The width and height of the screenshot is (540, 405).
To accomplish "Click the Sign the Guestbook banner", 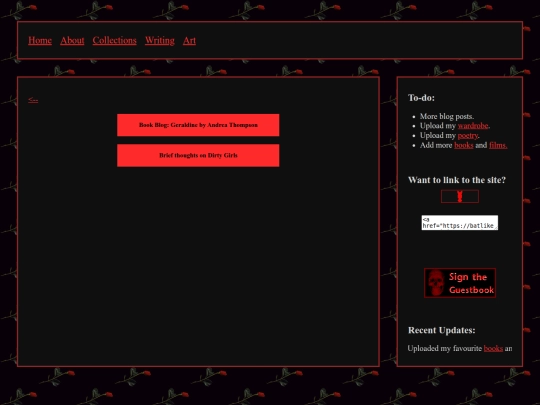I will pos(460,283).
